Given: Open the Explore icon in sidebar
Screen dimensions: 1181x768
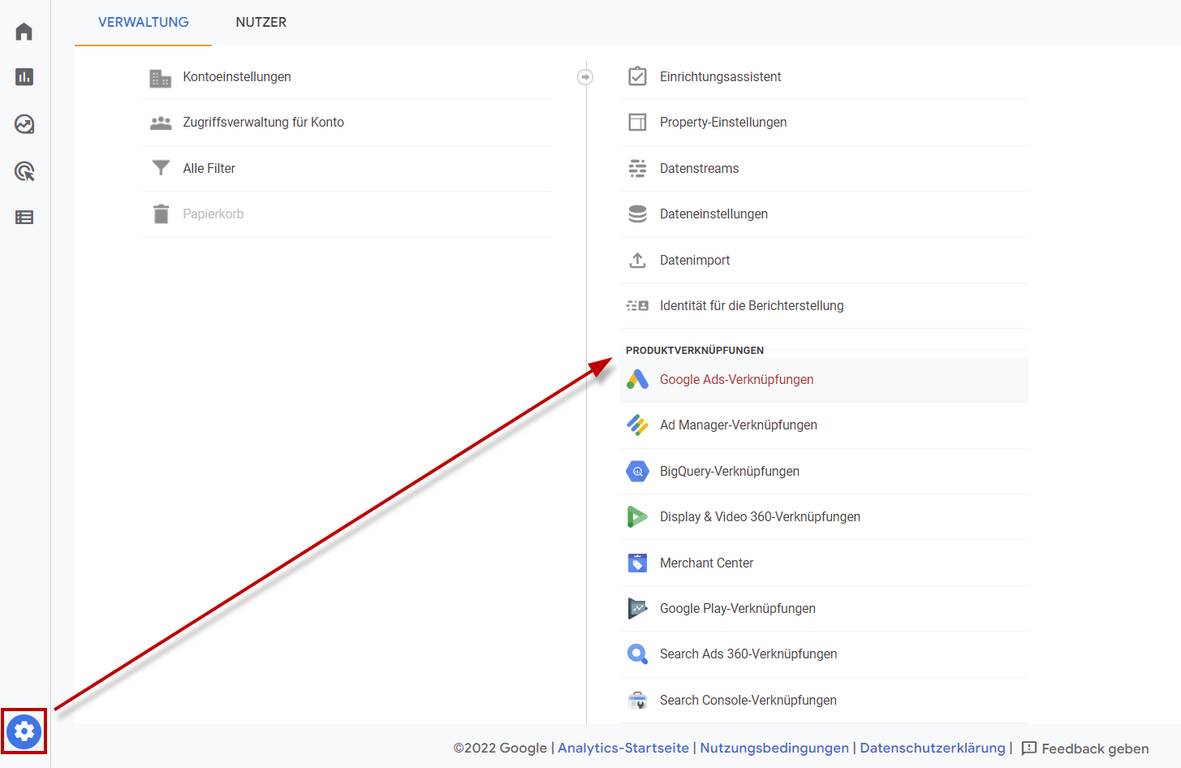Looking at the screenshot, I should tap(24, 124).
